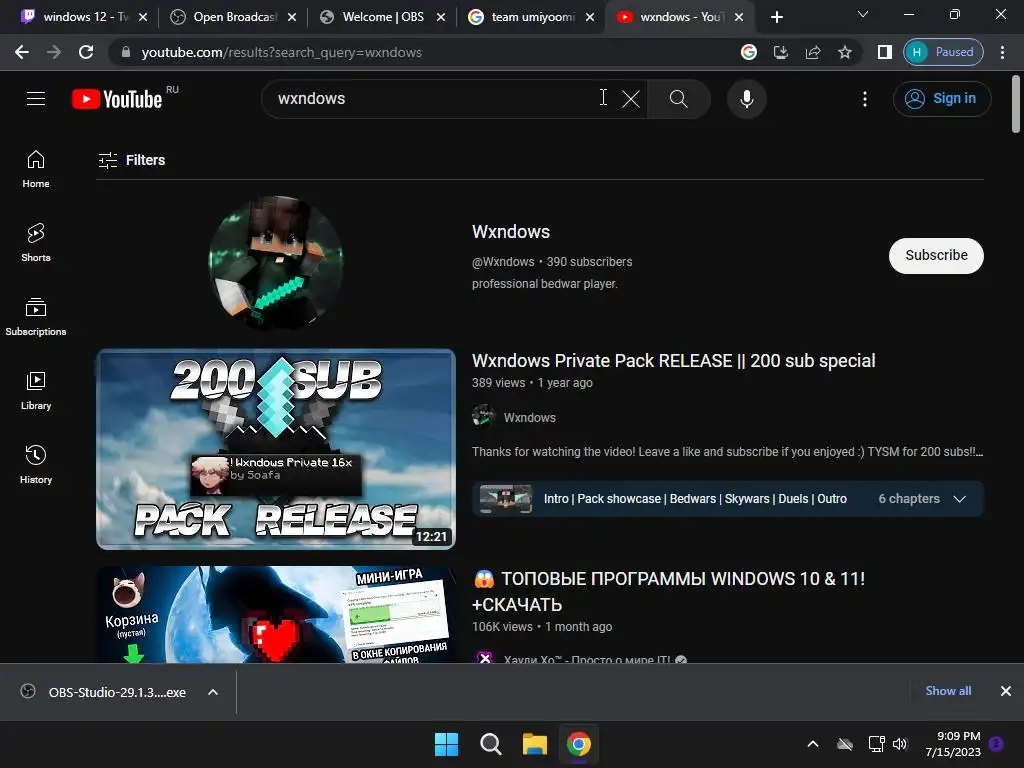Viewport: 1024px width, 768px height.
Task: Play the 200 SUB Pack Release thumbnail
Action: pyautogui.click(x=276, y=449)
